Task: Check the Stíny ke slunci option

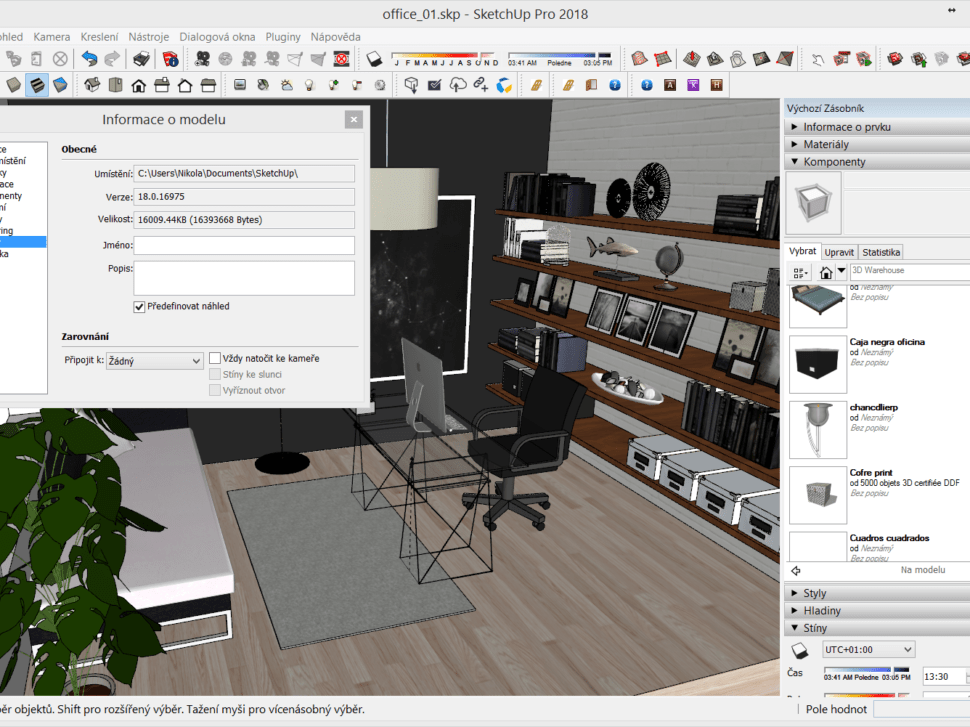Action: pos(213,374)
